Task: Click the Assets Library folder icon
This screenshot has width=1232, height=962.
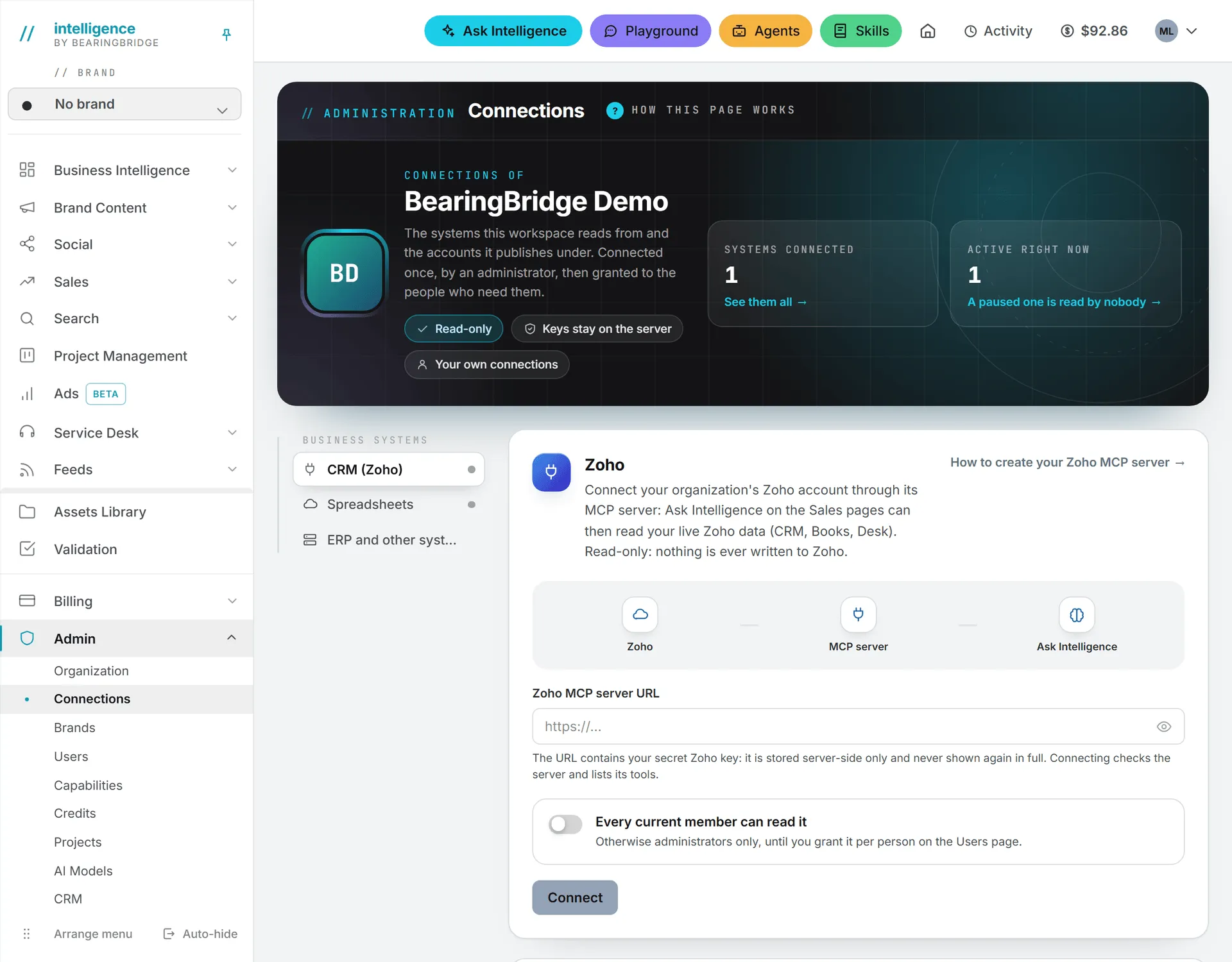Action: [27, 512]
